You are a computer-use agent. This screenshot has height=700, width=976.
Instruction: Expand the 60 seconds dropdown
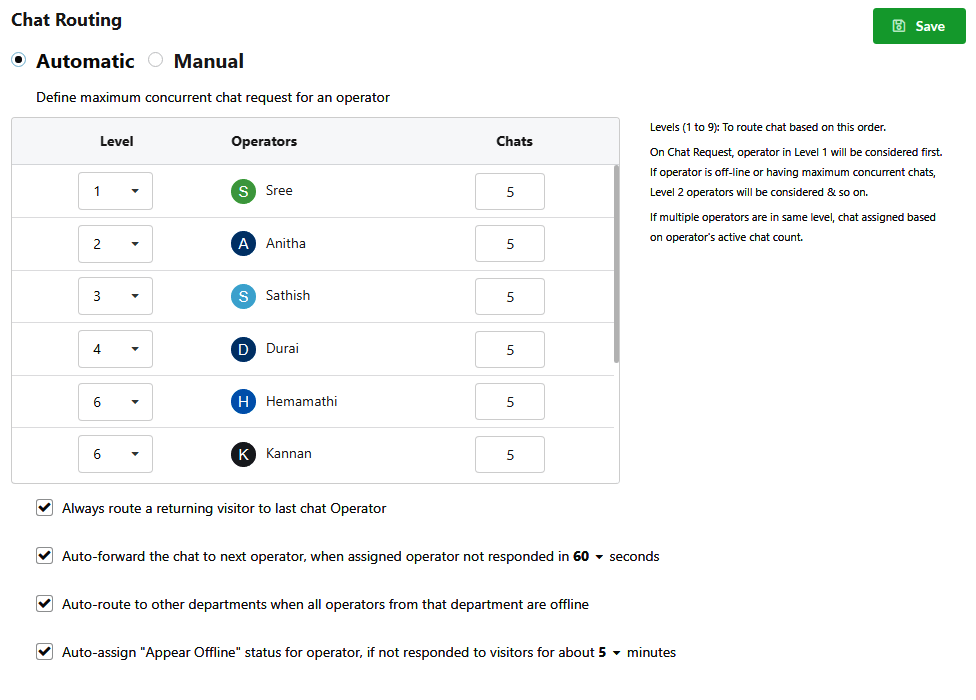pos(588,556)
